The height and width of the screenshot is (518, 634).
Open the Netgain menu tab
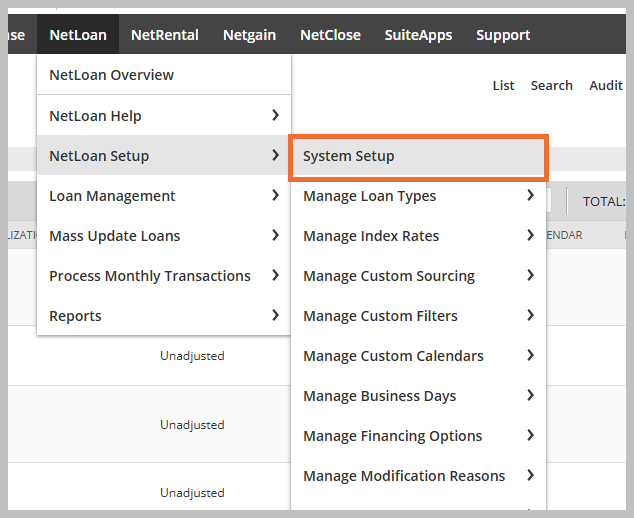click(x=249, y=35)
